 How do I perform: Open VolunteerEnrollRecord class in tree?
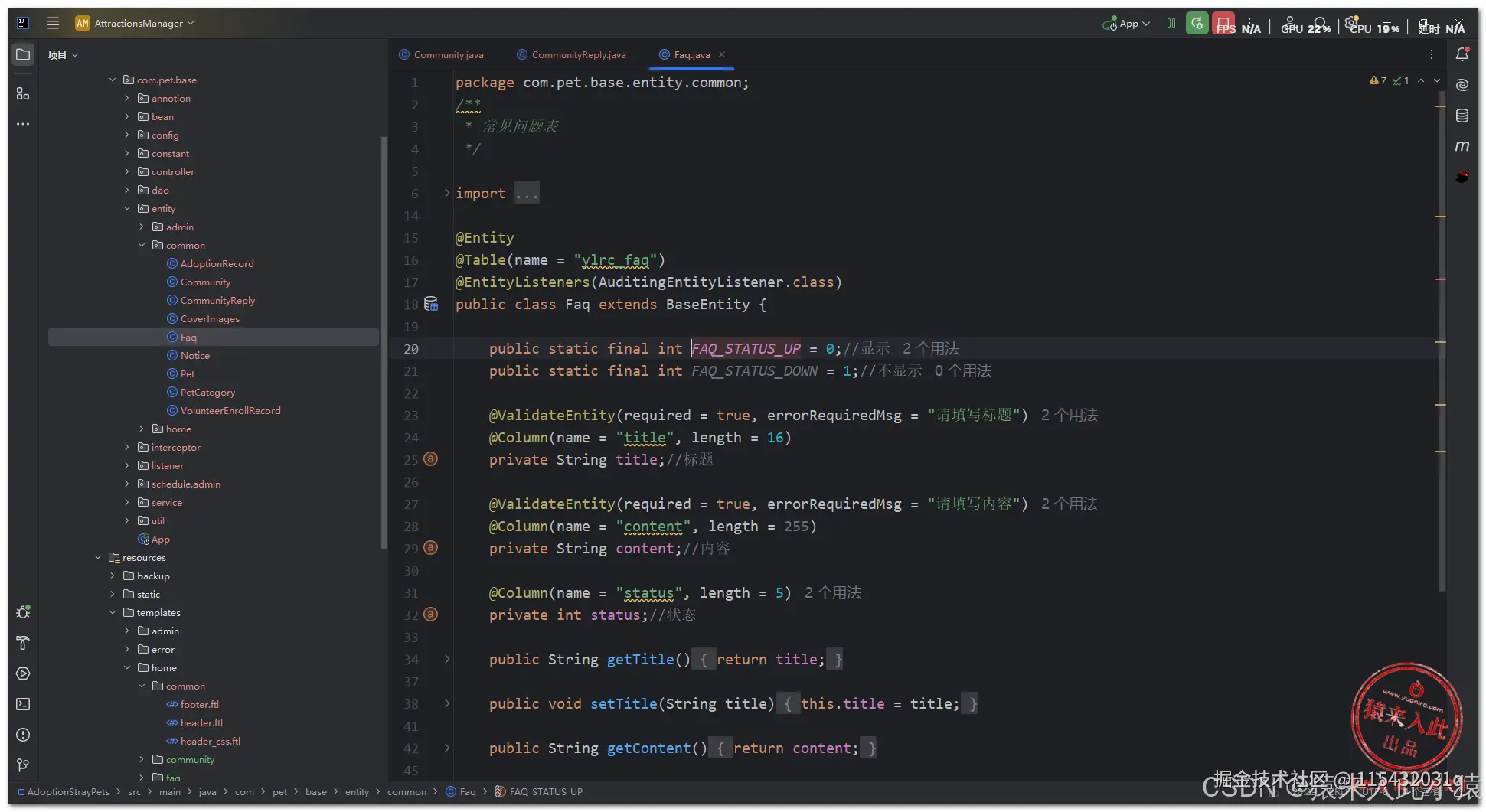(x=230, y=410)
